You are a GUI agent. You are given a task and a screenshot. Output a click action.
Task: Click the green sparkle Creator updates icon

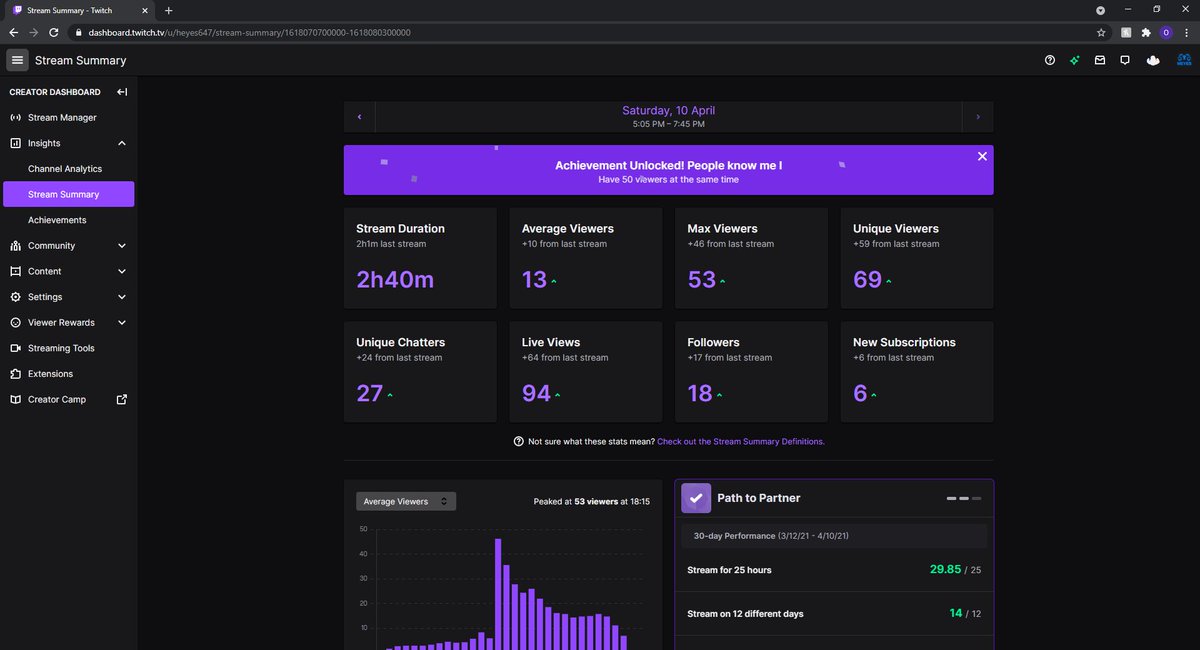coord(1075,60)
